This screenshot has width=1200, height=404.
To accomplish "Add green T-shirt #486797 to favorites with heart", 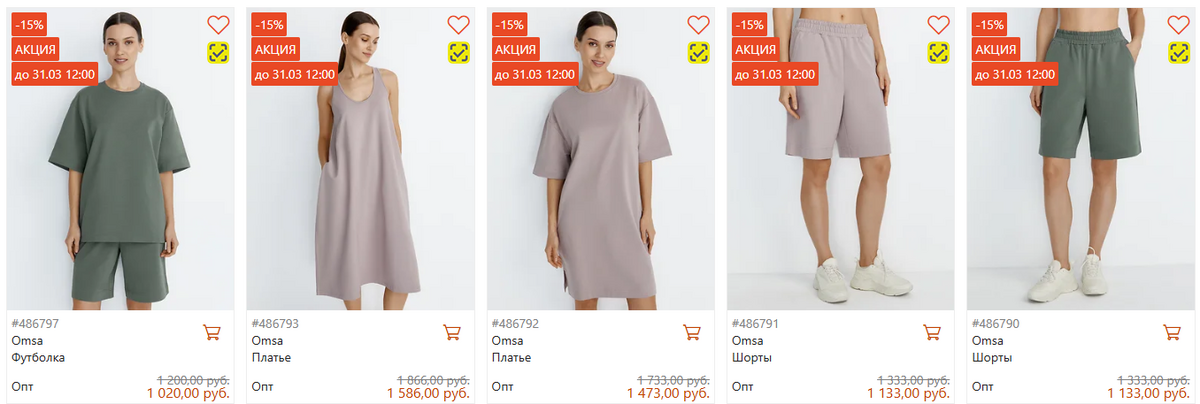I will [x=218, y=25].
